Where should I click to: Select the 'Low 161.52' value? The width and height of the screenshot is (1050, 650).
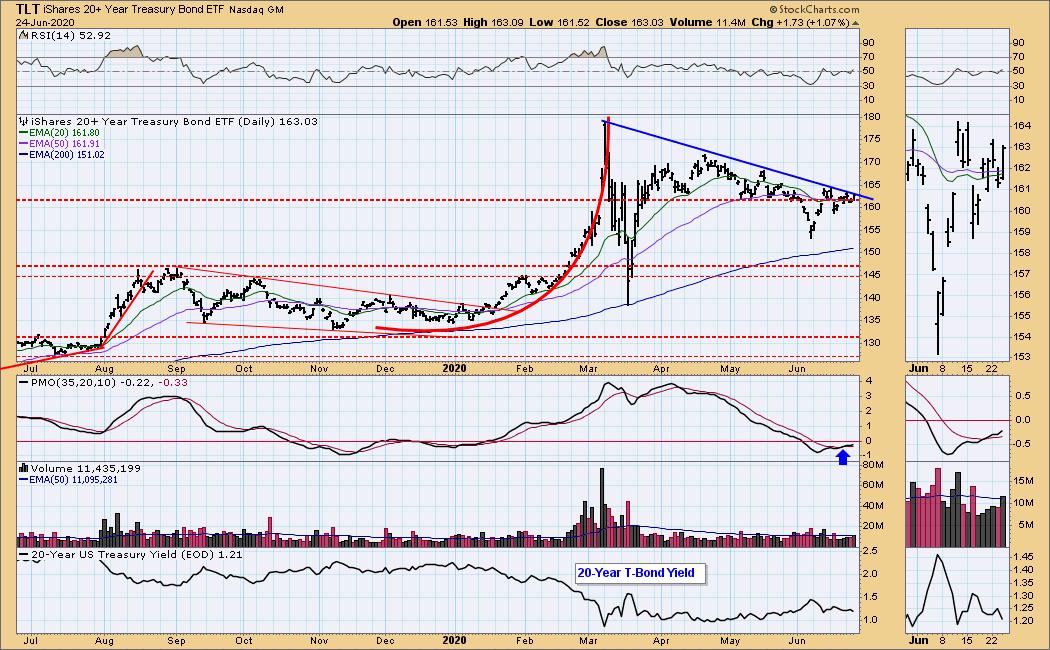click(559, 22)
